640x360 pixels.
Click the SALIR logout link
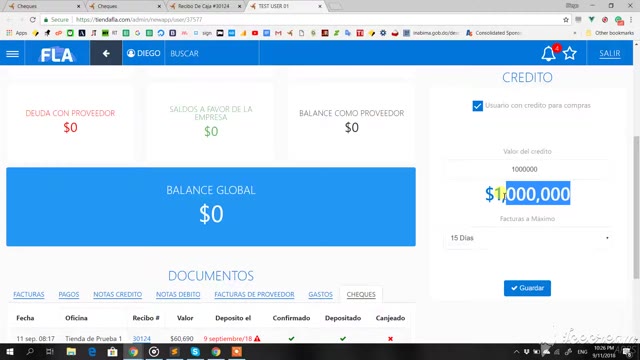pyautogui.click(x=610, y=53)
